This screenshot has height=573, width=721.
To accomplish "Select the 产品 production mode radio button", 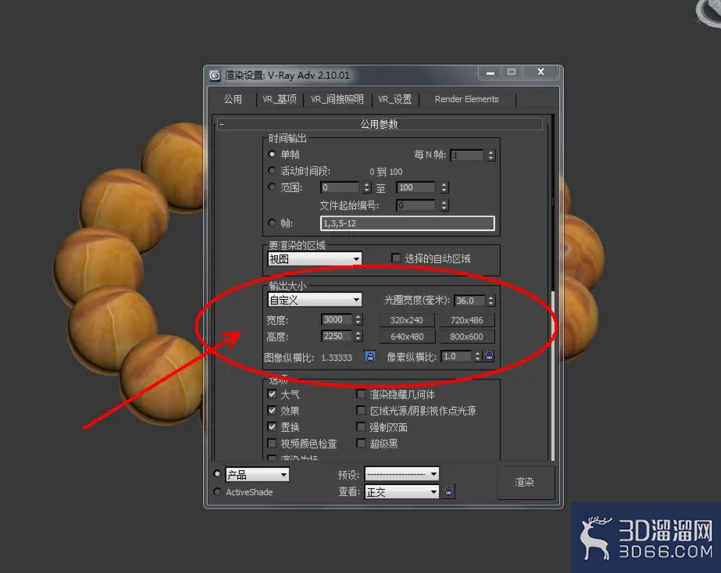I will point(217,473).
